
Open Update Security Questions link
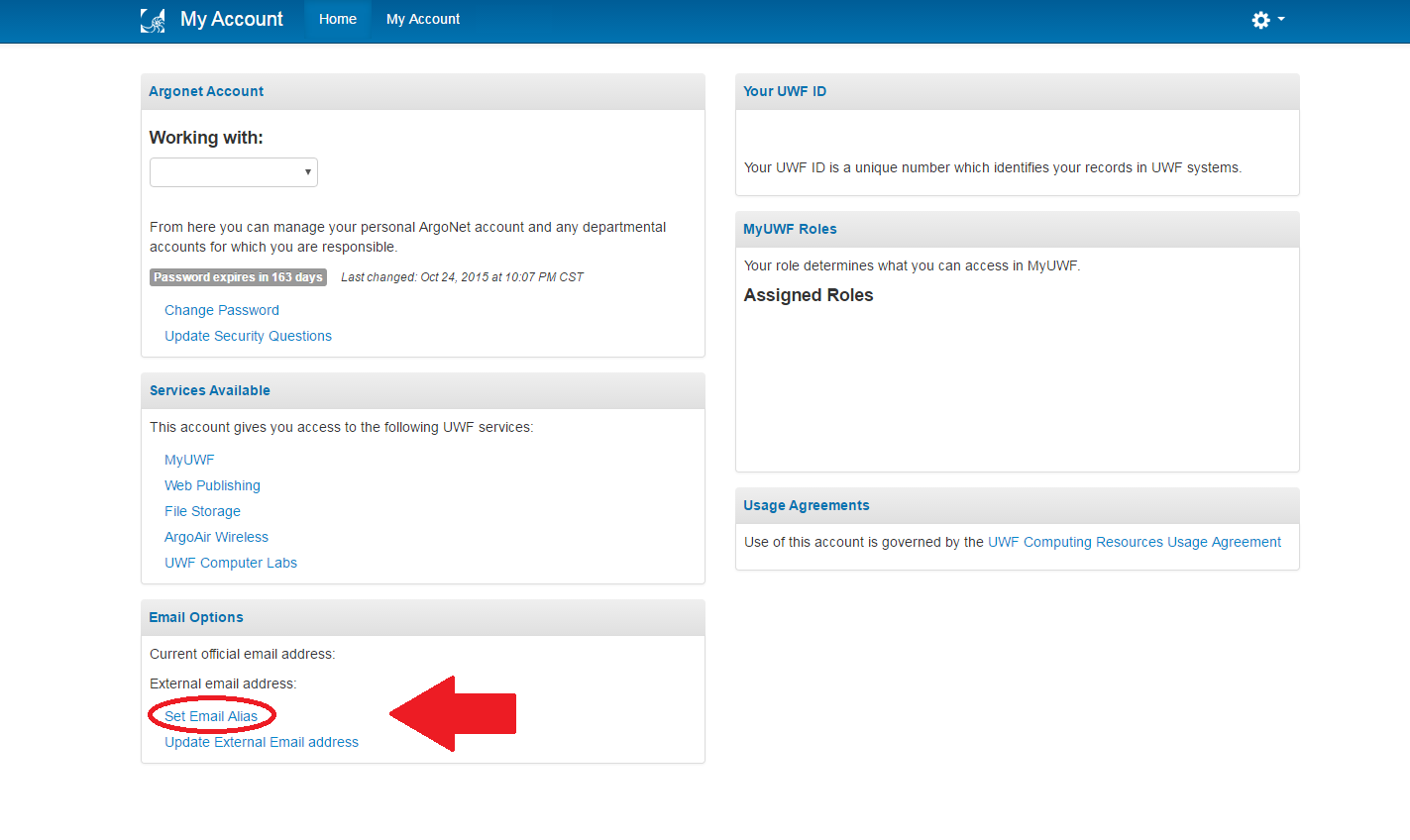tap(248, 336)
